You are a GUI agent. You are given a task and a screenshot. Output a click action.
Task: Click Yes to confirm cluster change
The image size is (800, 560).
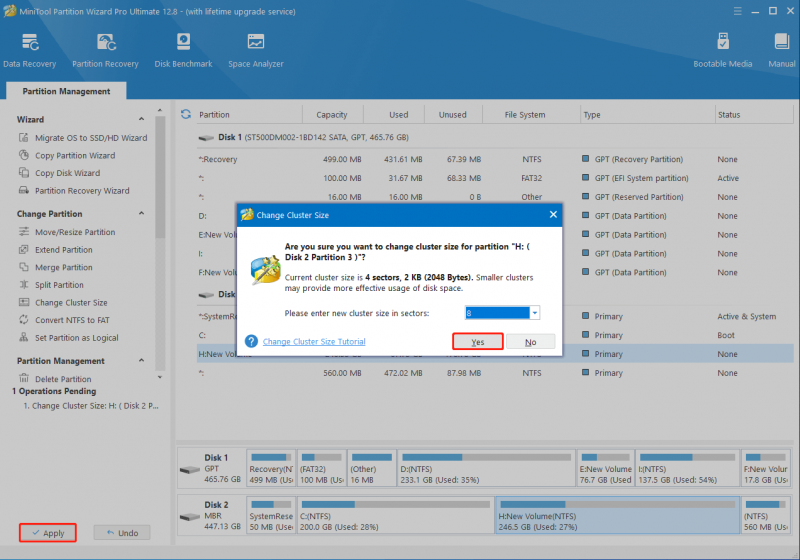[478, 342]
